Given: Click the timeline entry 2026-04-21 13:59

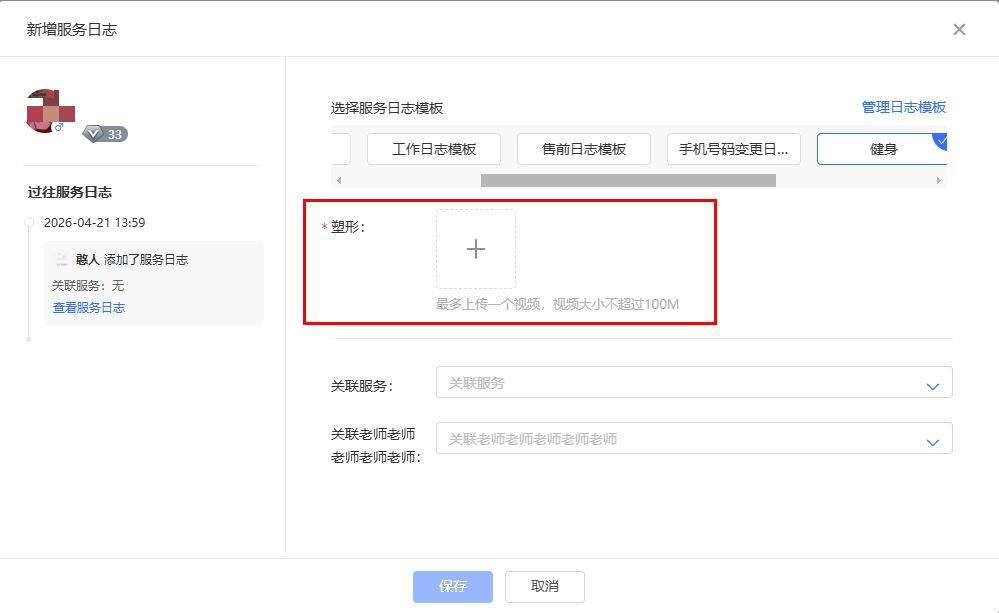Looking at the screenshot, I should pos(94,222).
